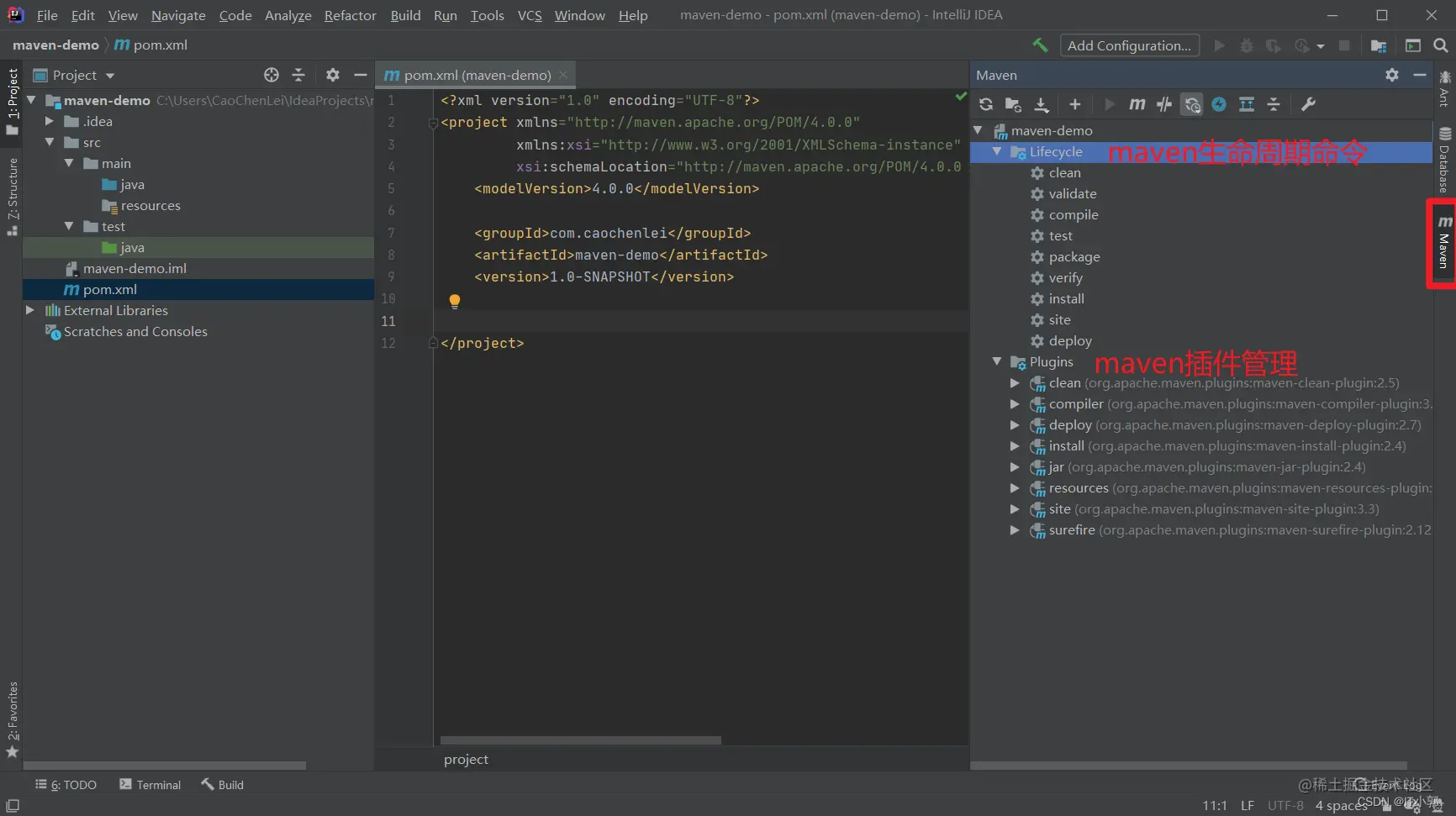Click the Build project hammer icon

pyautogui.click(x=1040, y=45)
